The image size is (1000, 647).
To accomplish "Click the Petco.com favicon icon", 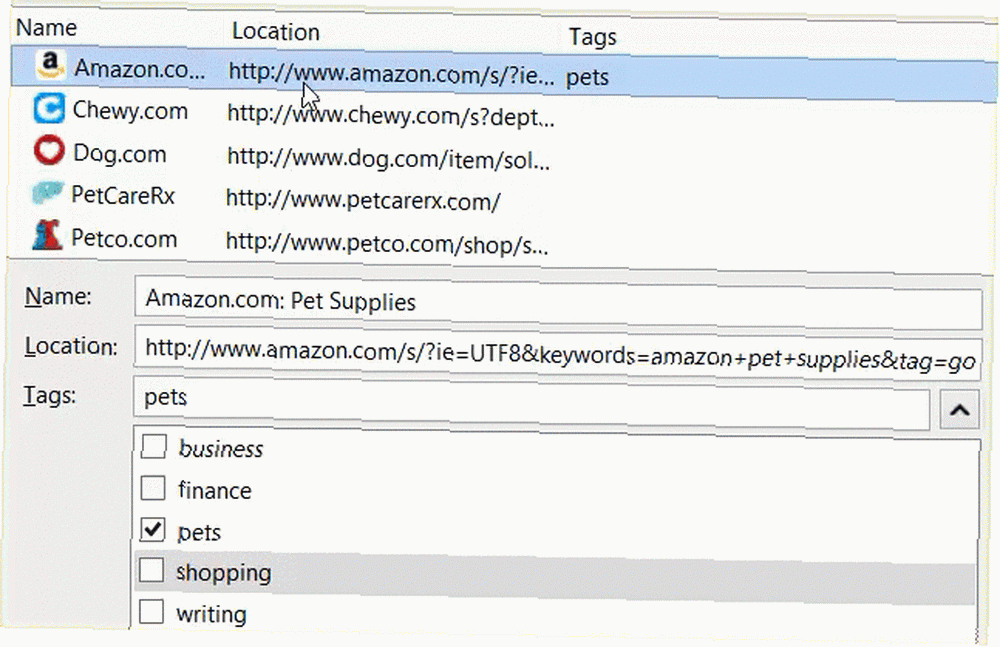I will 47,235.
